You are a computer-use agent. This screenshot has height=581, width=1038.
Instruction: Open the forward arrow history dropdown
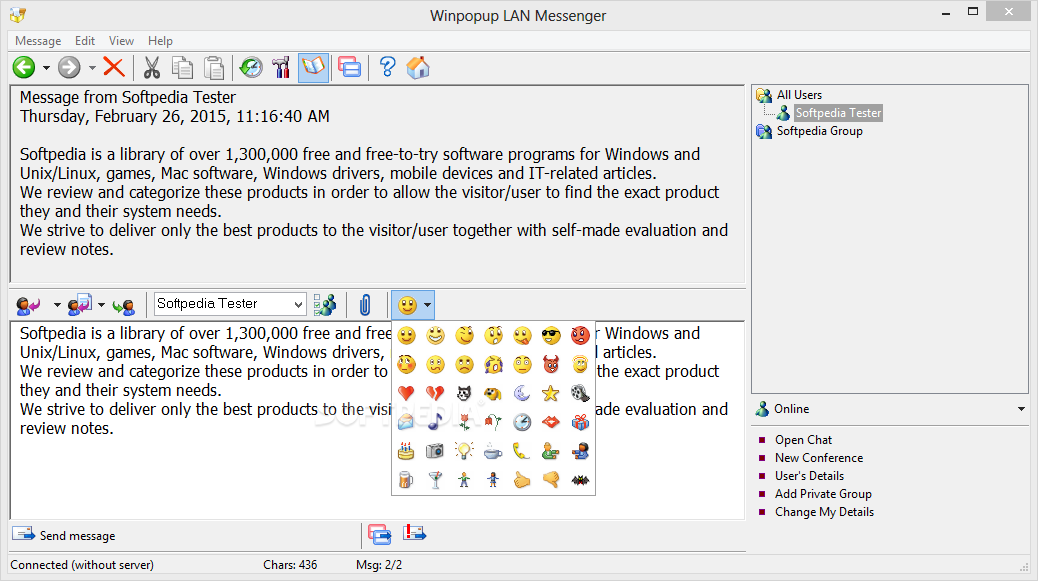click(92, 67)
